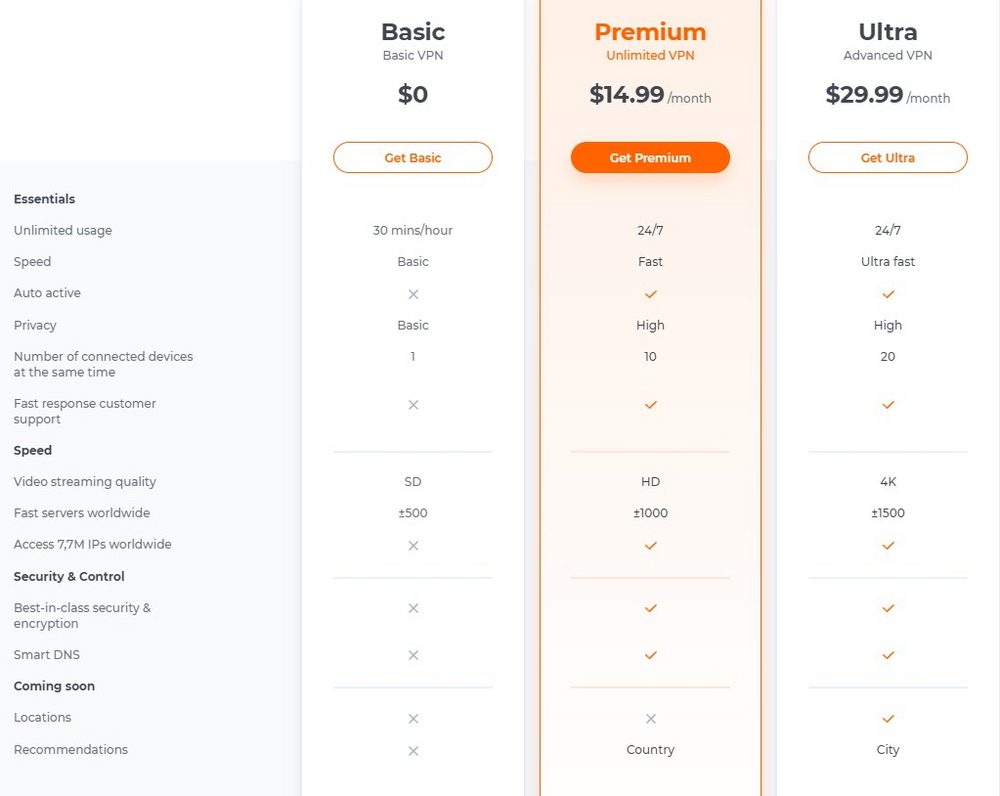Click the Ultra plan Locations checkmark
Screen dimensions: 1000x796
[x=887, y=718]
